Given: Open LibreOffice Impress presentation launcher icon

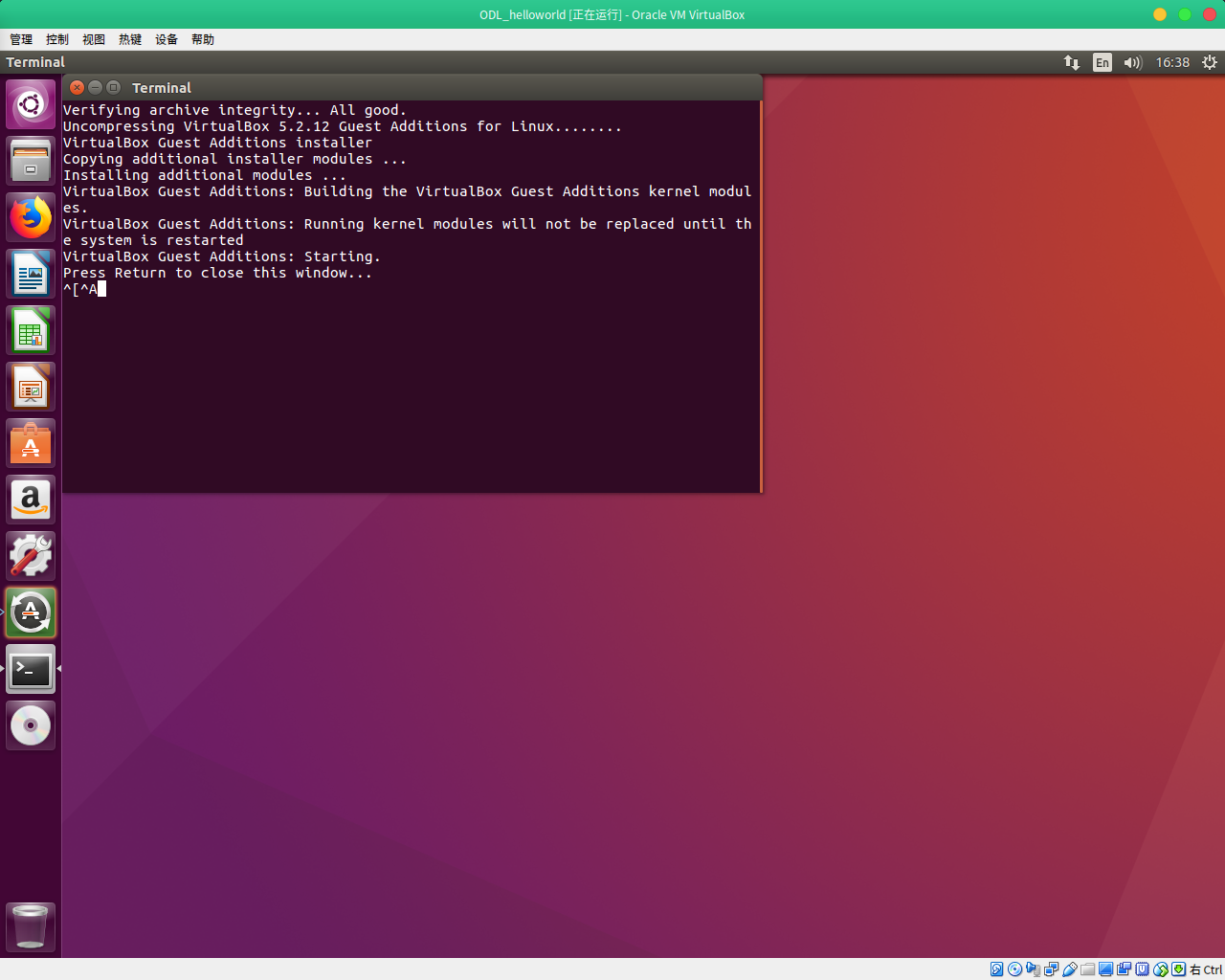Looking at the screenshot, I should [x=31, y=387].
